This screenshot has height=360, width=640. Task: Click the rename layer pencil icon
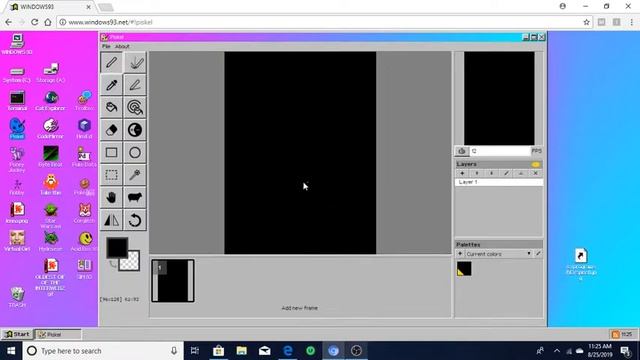(506, 173)
